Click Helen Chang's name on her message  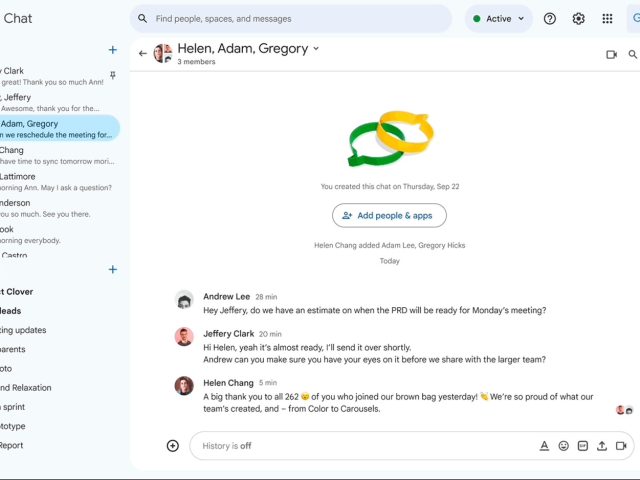228,383
